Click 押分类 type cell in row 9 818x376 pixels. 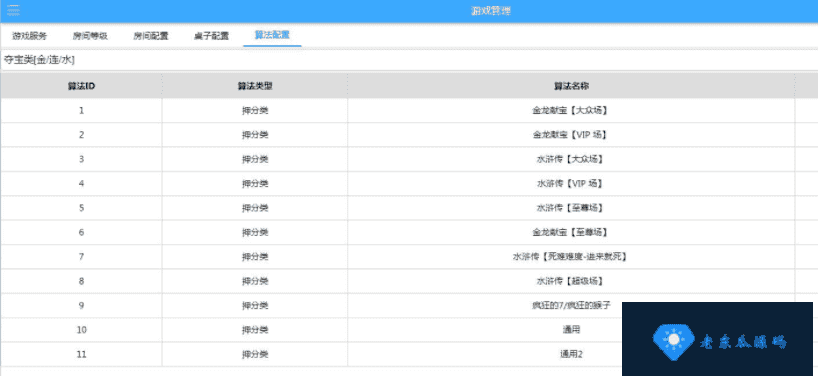[255, 305]
